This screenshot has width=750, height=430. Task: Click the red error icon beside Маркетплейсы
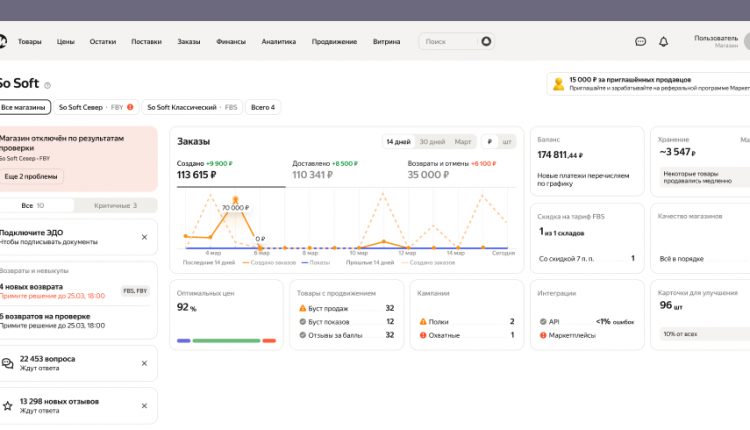[x=541, y=335]
